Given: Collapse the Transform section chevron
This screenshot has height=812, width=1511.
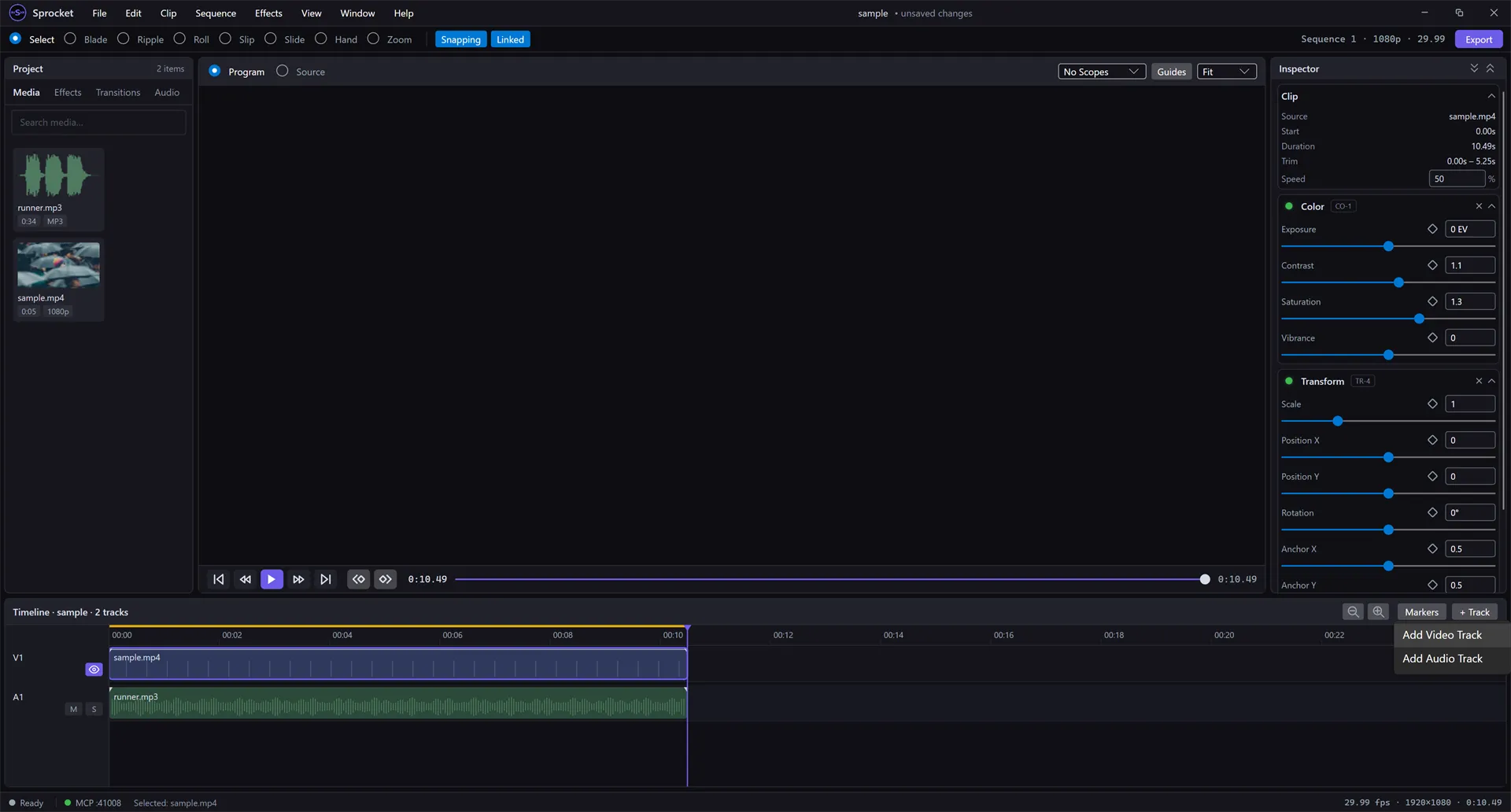Looking at the screenshot, I should [x=1491, y=381].
